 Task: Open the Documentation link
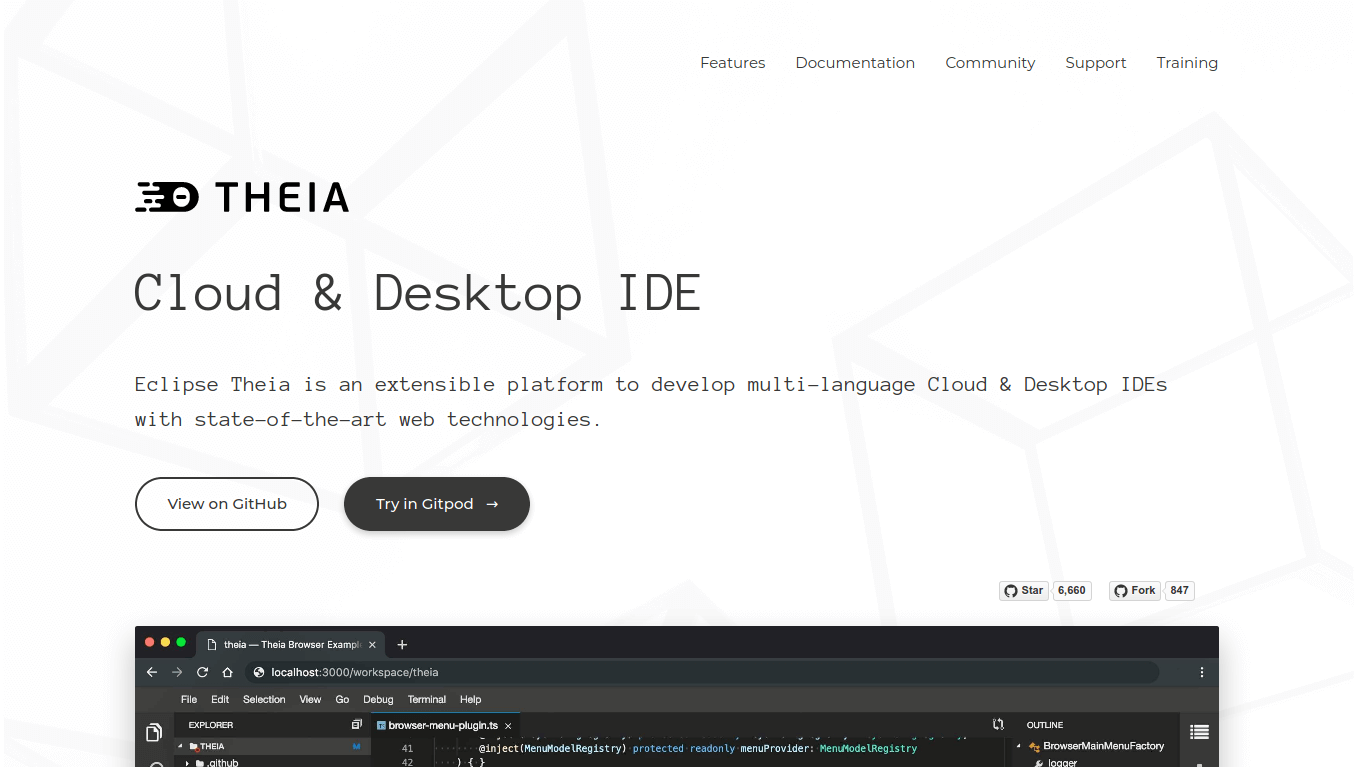click(855, 62)
